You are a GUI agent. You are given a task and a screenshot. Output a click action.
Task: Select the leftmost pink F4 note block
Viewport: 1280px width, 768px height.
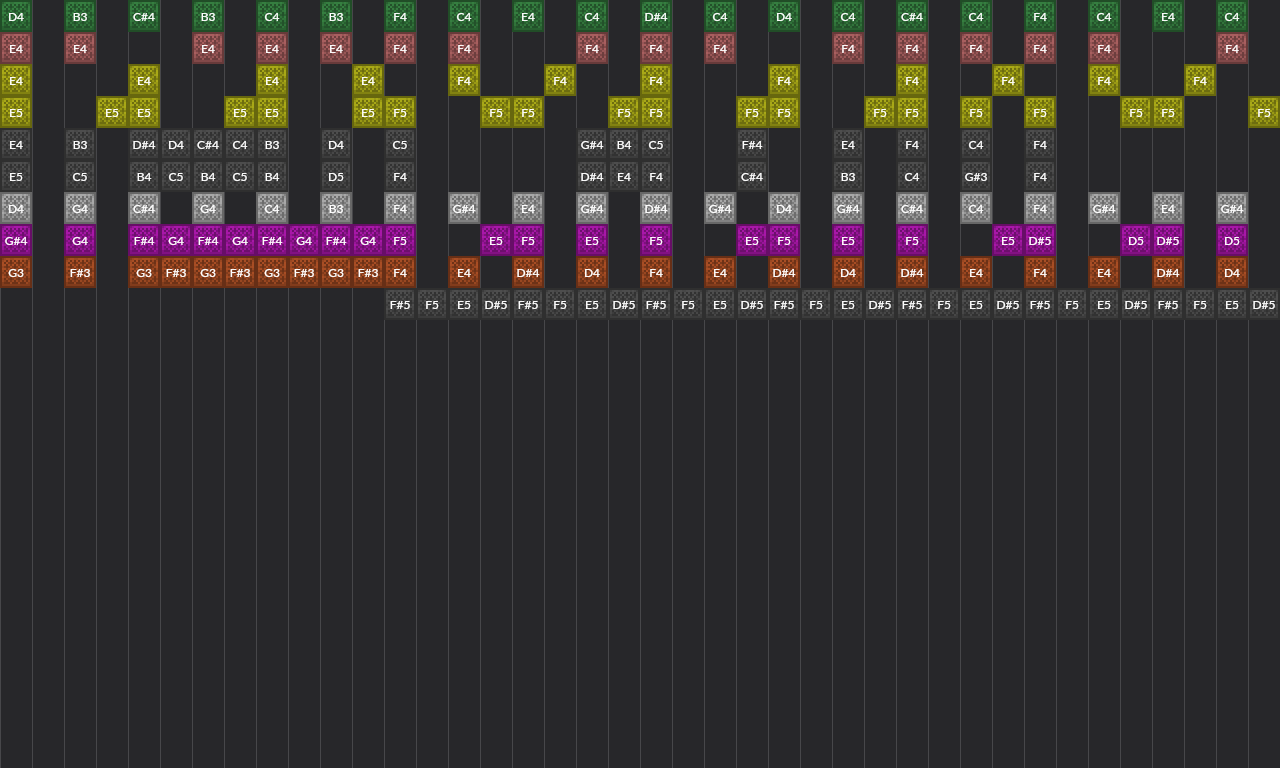(400, 49)
